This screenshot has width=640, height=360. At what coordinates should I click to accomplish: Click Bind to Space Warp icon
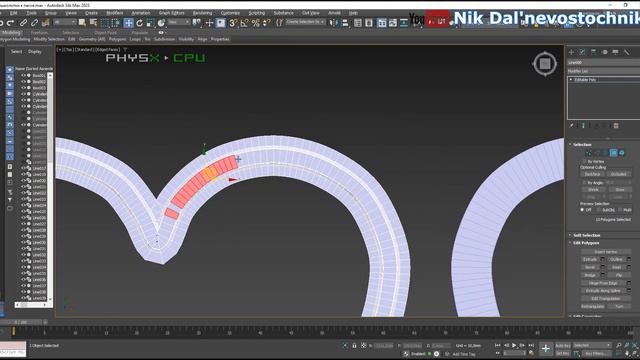(46, 23)
